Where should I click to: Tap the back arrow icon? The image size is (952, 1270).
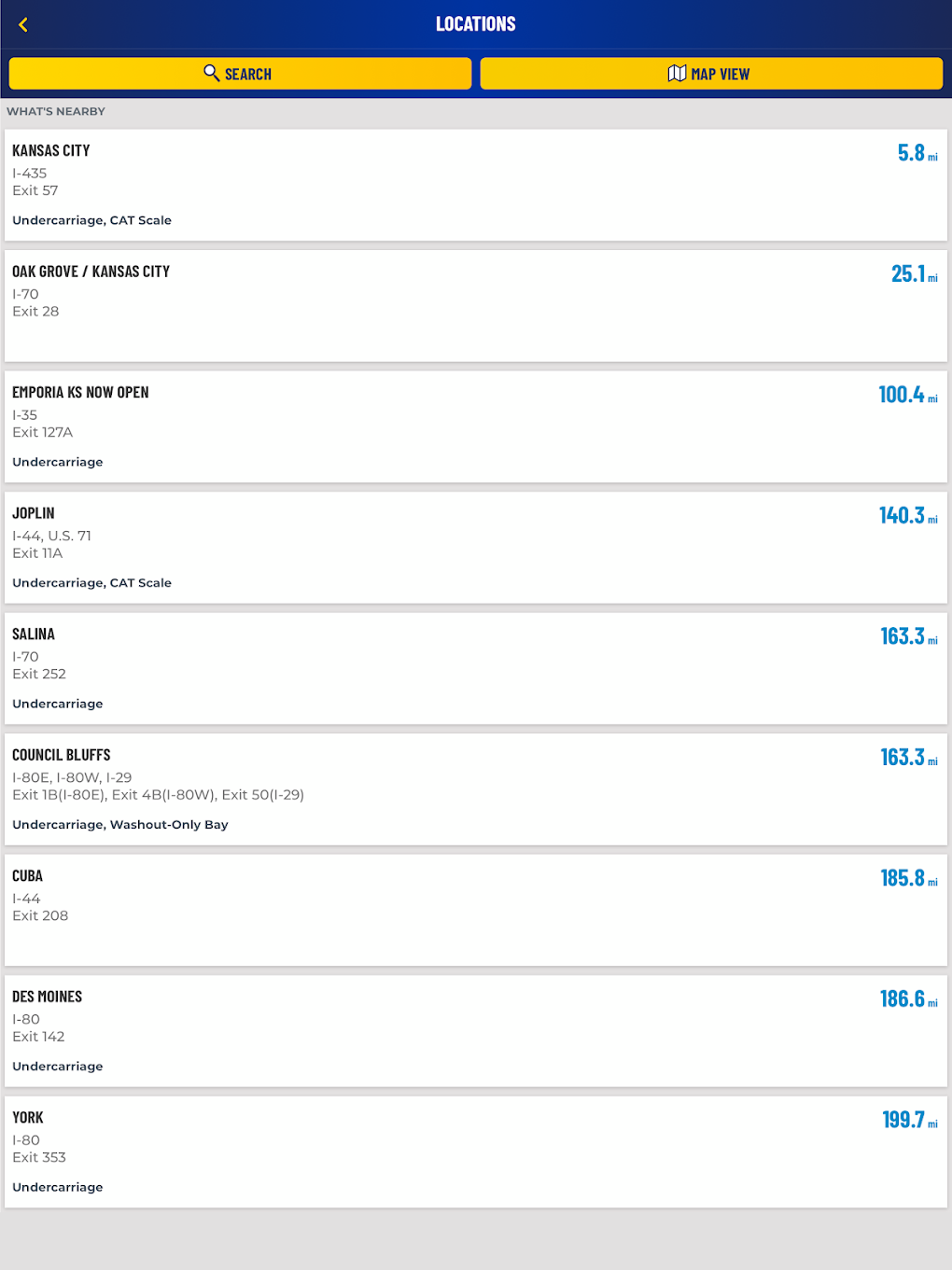click(x=23, y=25)
